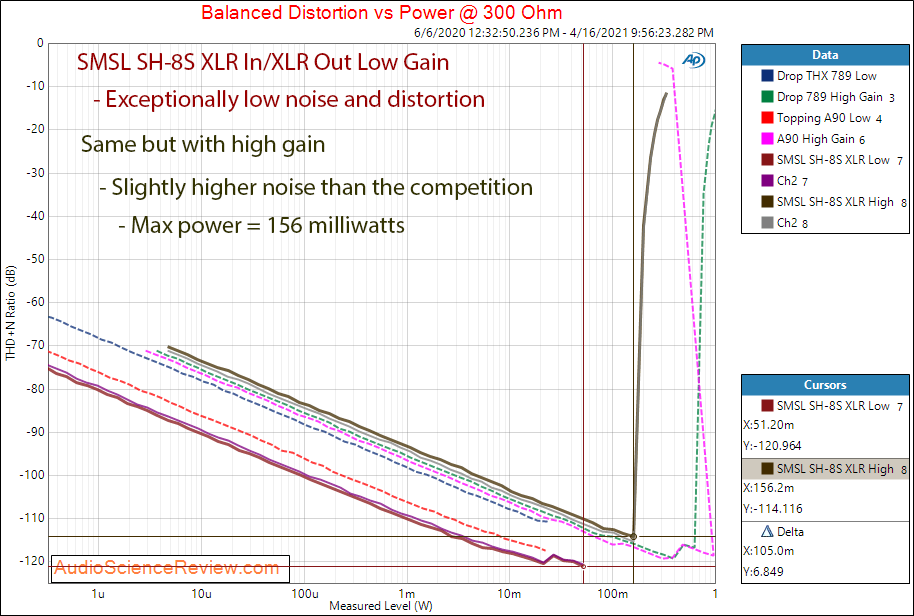
Task: Click the cursor marker at 51.20m on graph
Action: coord(583,566)
